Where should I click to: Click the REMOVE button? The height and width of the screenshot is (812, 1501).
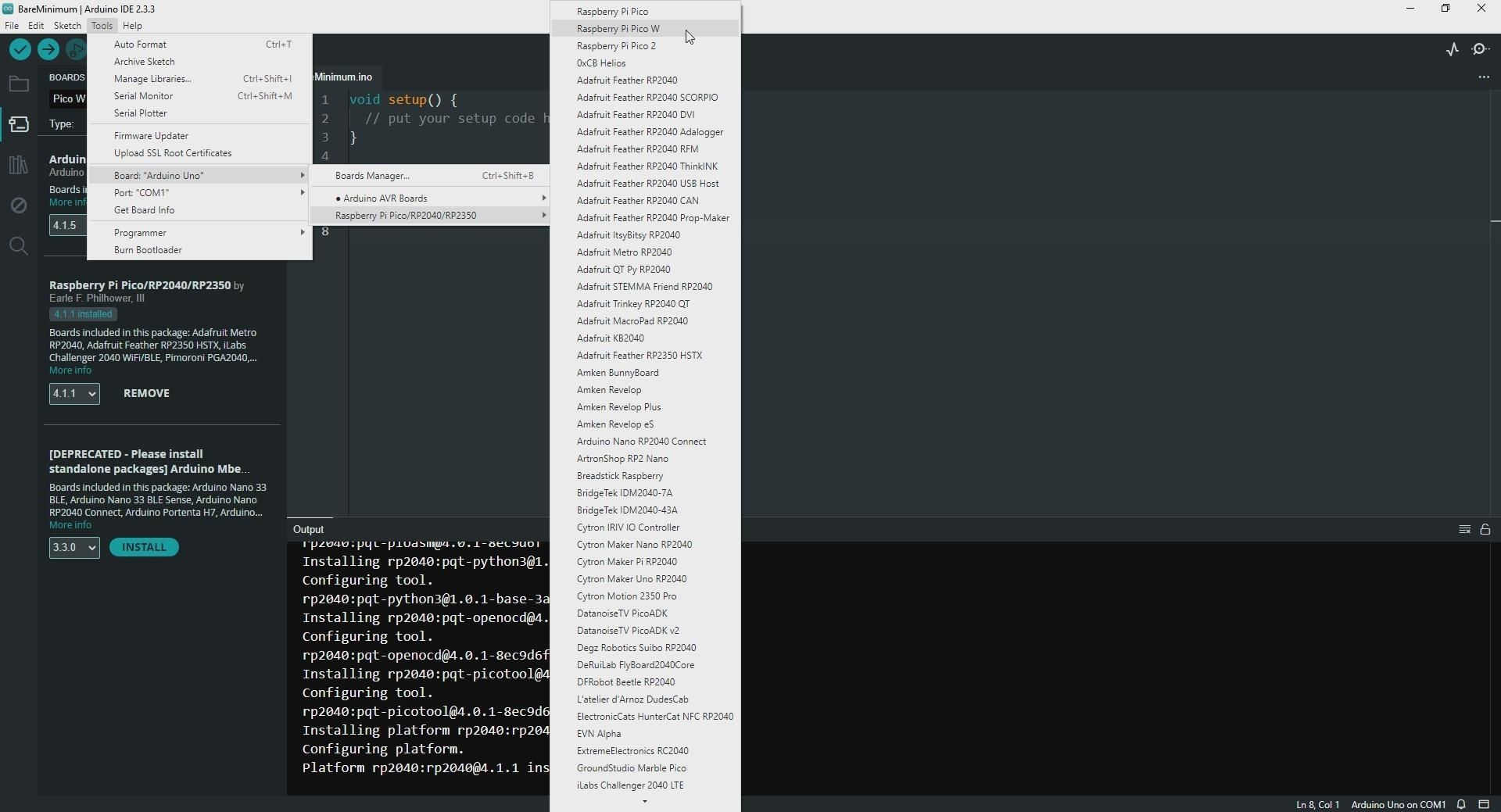(x=146, y=393)
